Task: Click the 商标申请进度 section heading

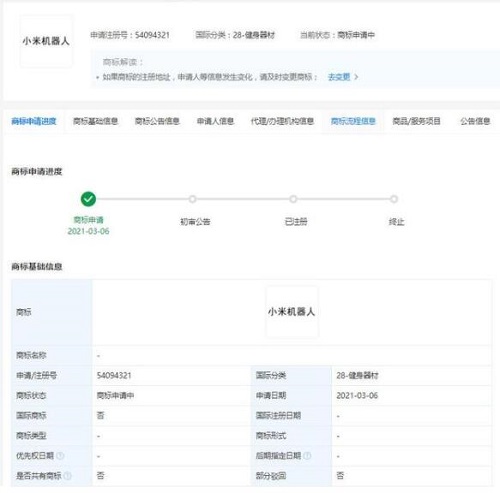Action: tap(37, 172)
